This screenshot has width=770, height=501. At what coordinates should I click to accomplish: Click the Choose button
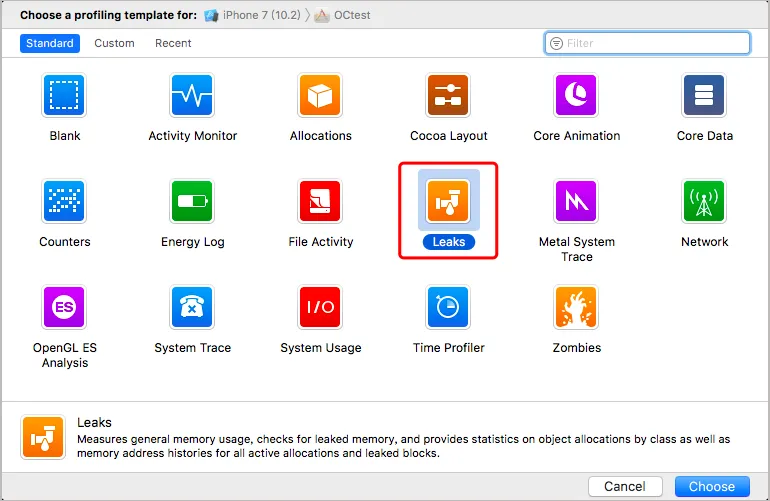click(712, 486)
